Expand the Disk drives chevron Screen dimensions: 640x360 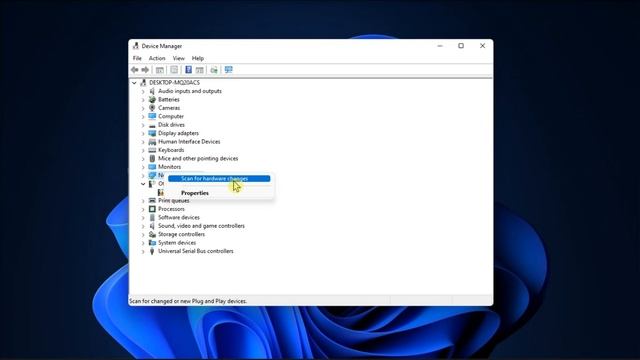pyautogui.click(x=143, y=125)
